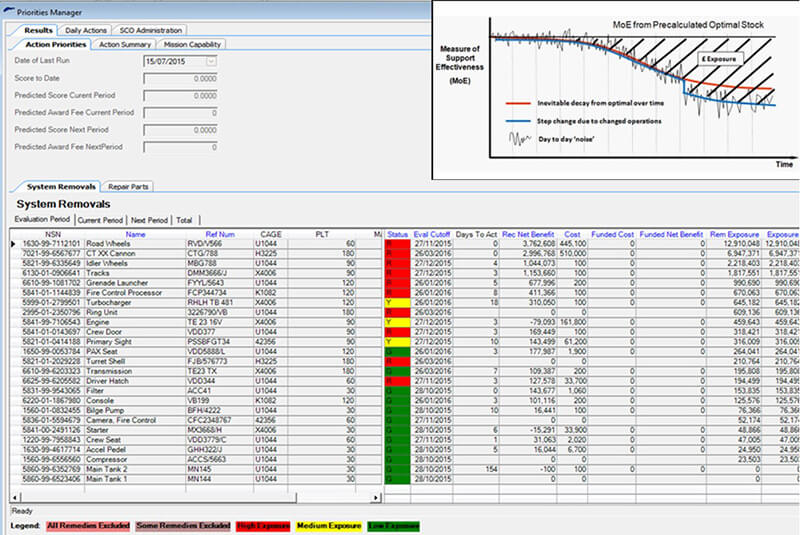Image resolution: width=800 pixels, height=535 pixels.
Task: Click the Predicted Award Fee NextPeriod field
Action: pyautogui.click(x=181, y=147)
